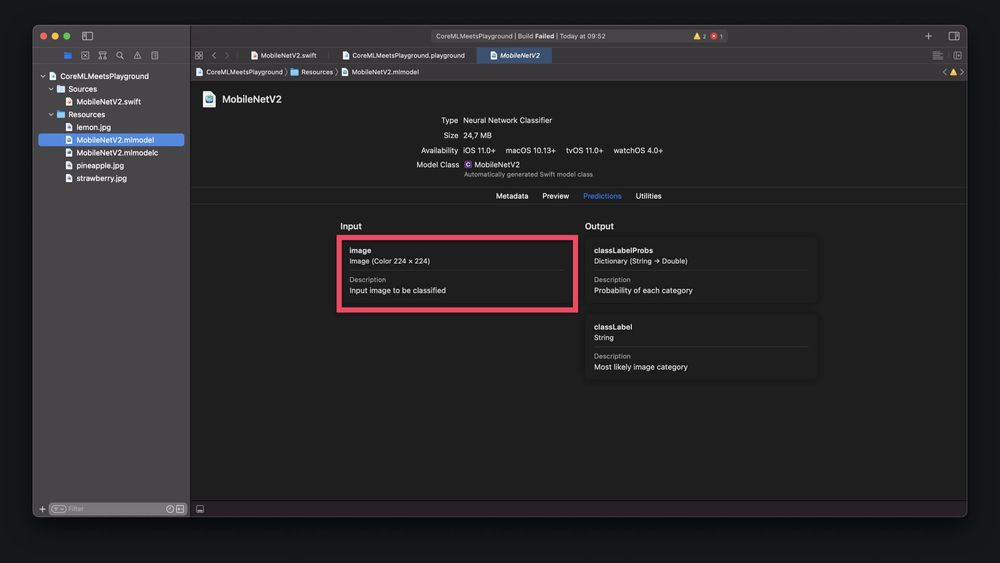Toggle the debug area at bottom
Screen dimensions: 1000x563
tap(200, 509)
